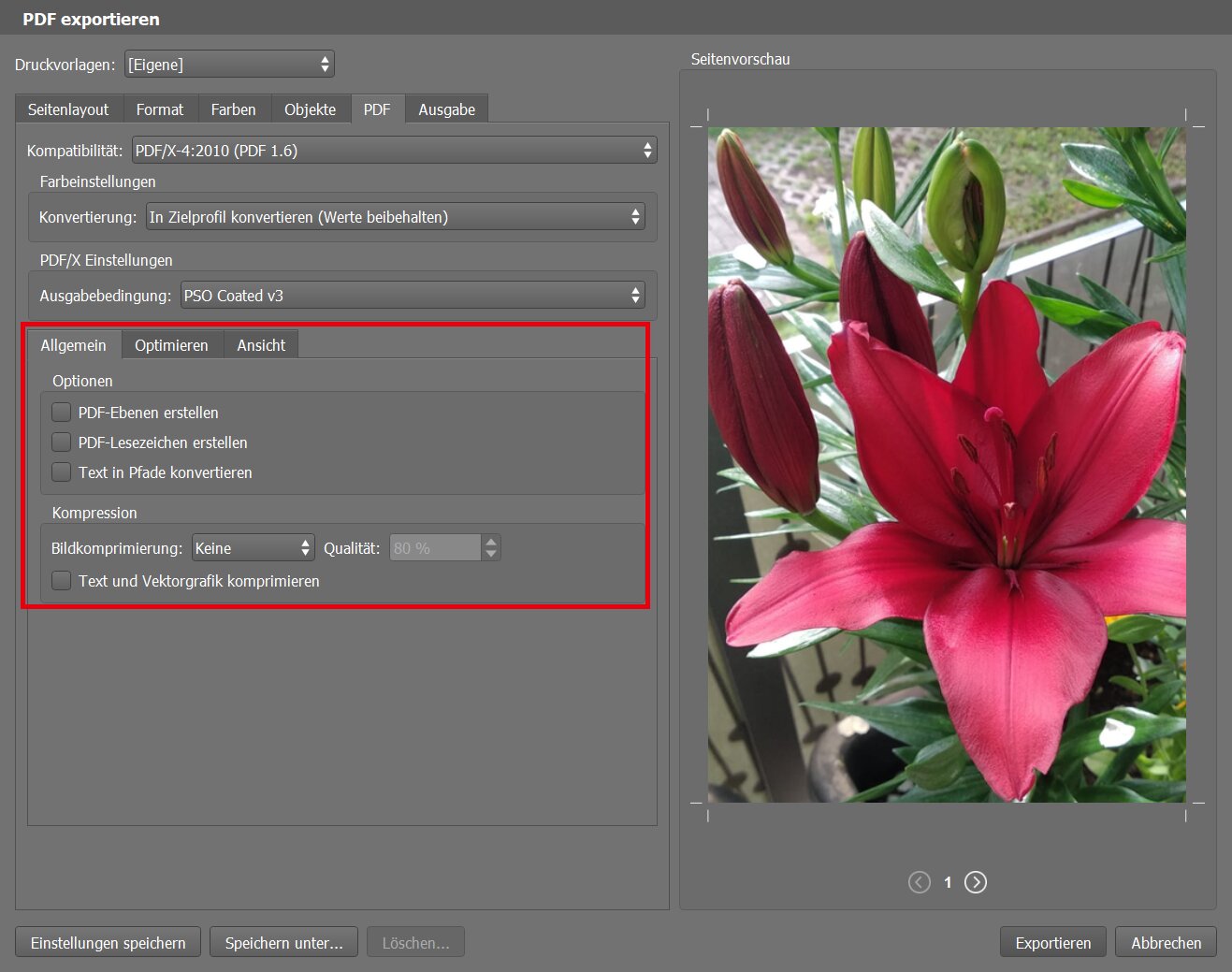The width and height of the screenshot is (1232, 972).
Task: Click the page number 1 indicator
Action: (948, 882)
